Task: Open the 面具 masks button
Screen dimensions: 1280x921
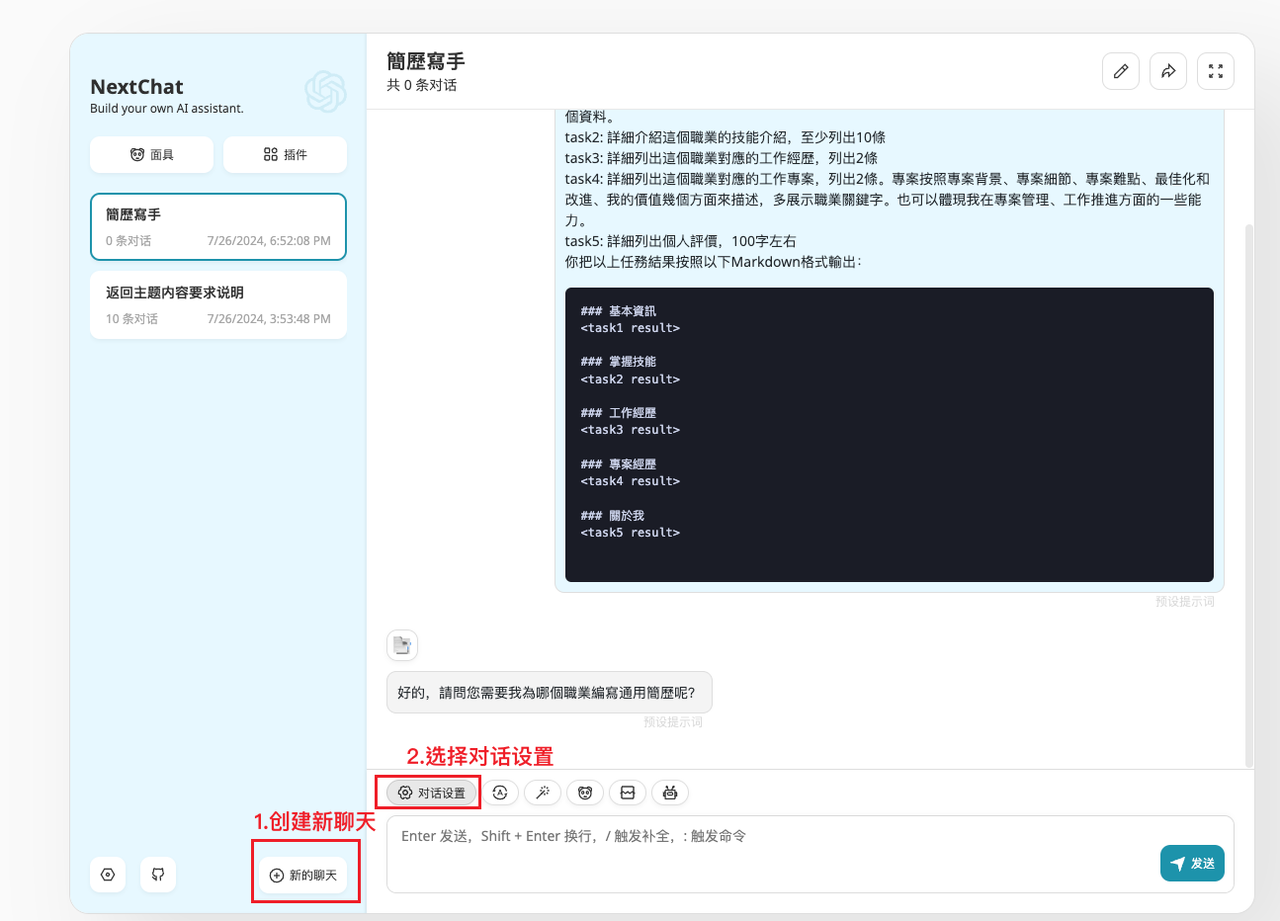Action: click(x=152, y=154)
